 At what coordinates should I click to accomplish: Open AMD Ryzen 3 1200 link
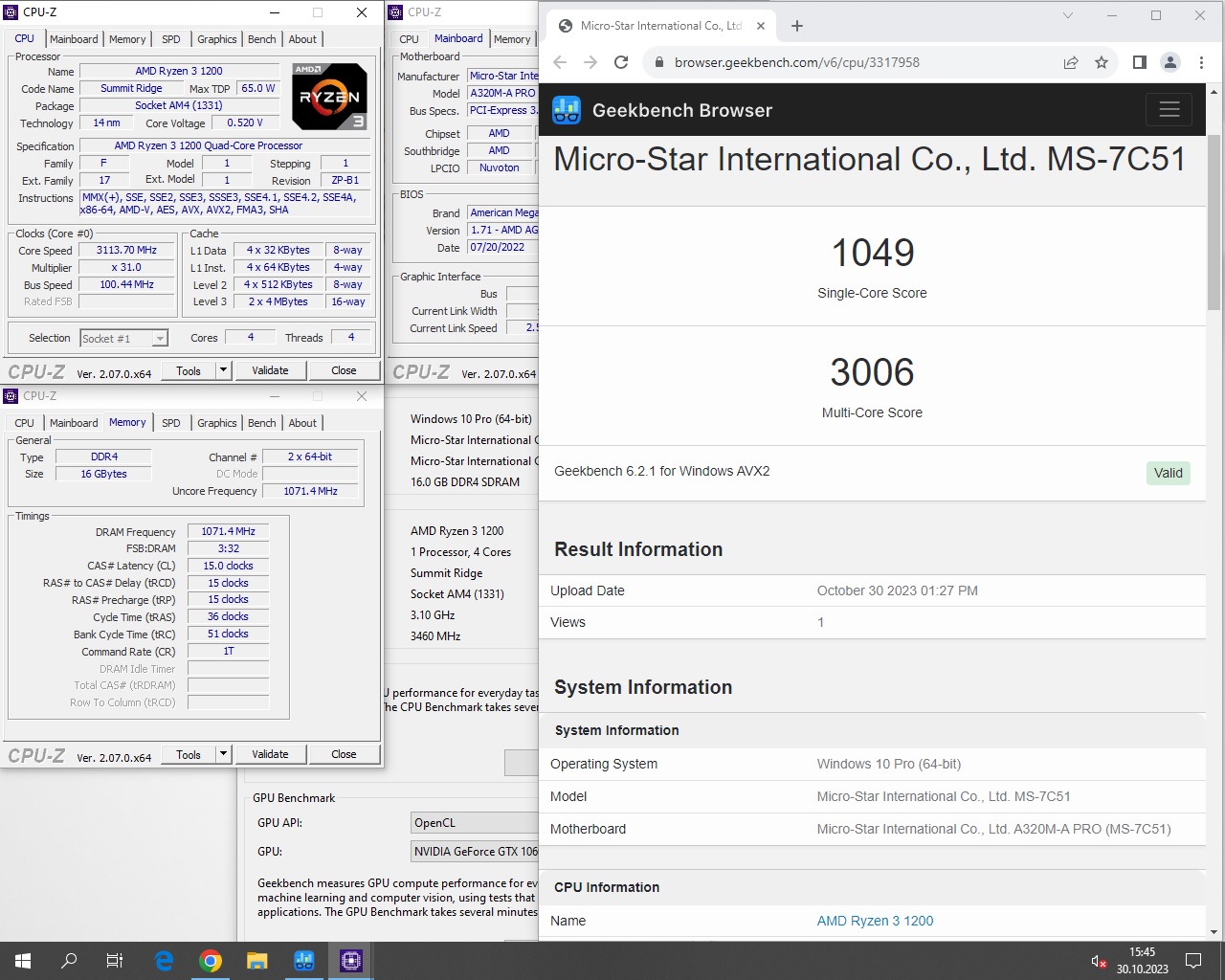[x=875, y=921]
